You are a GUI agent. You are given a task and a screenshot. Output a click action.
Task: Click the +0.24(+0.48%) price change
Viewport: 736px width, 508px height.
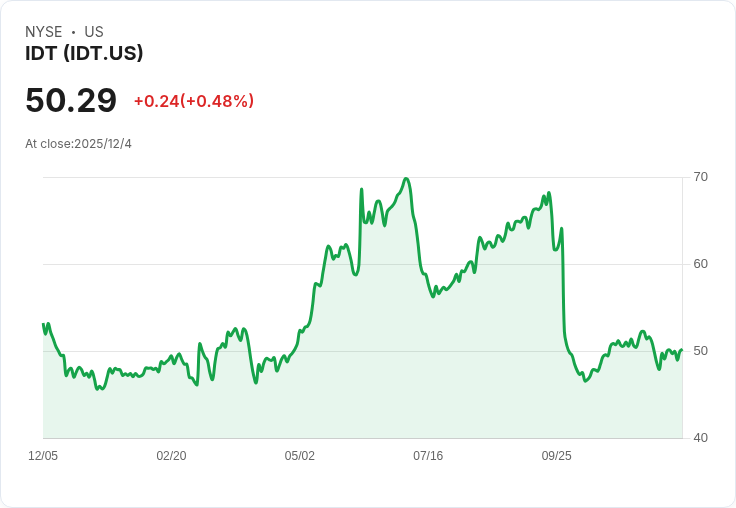[x=194, y=101]
